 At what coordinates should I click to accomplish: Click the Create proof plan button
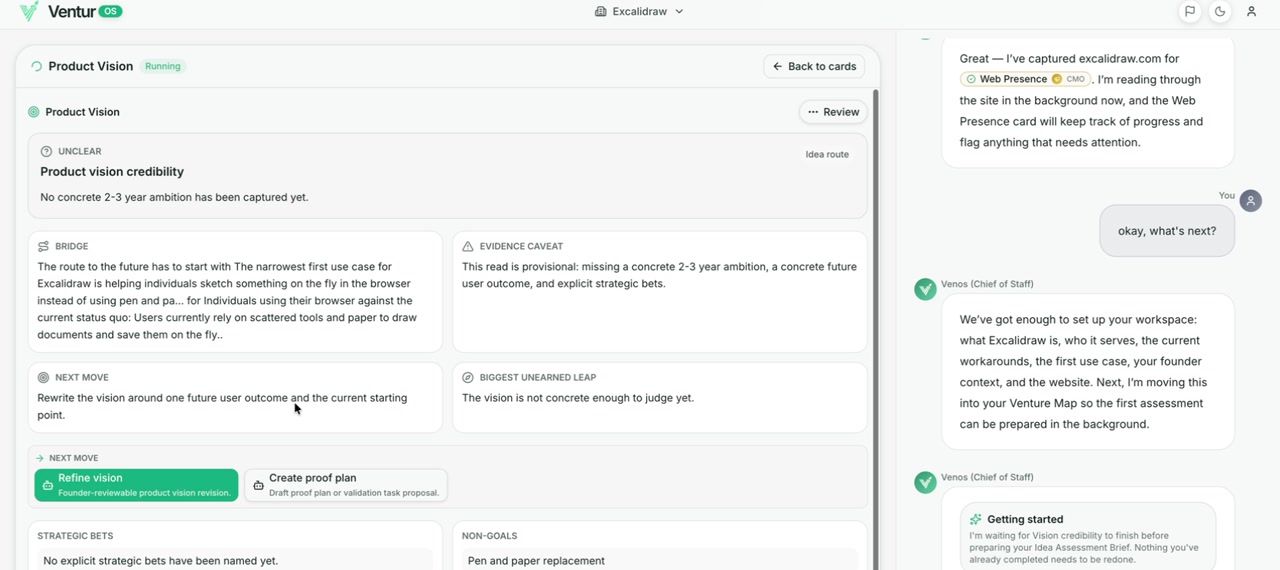346,485
